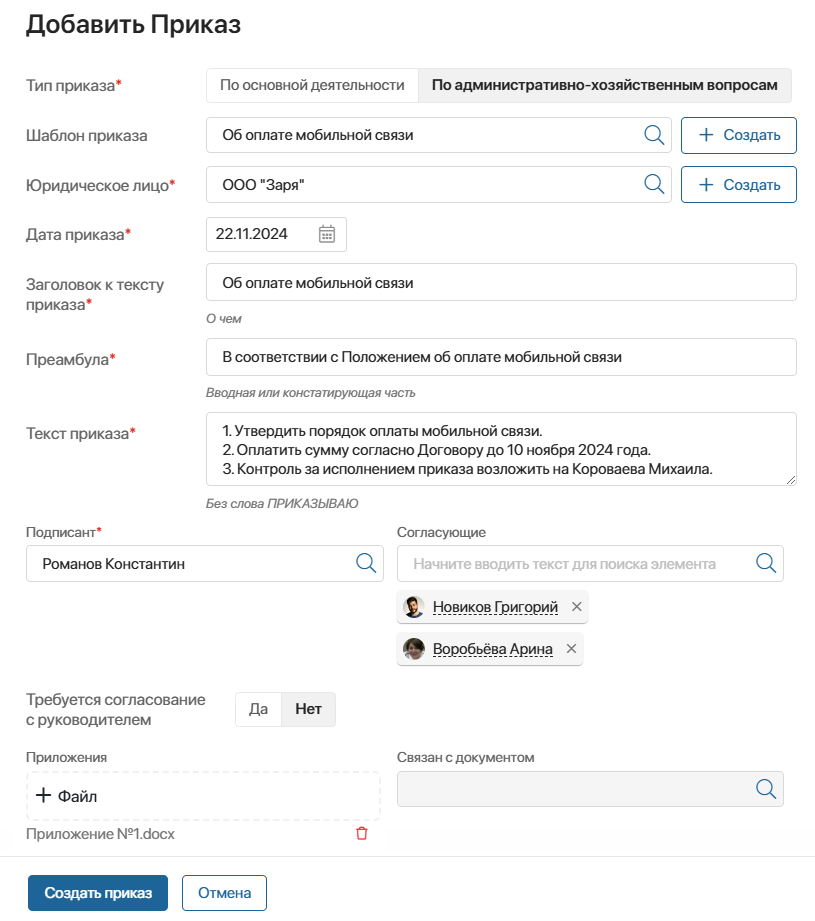Click into the preamble text field
Image resolution: width=815 pixels, height=921 pixels.
[x=501, y=357]
